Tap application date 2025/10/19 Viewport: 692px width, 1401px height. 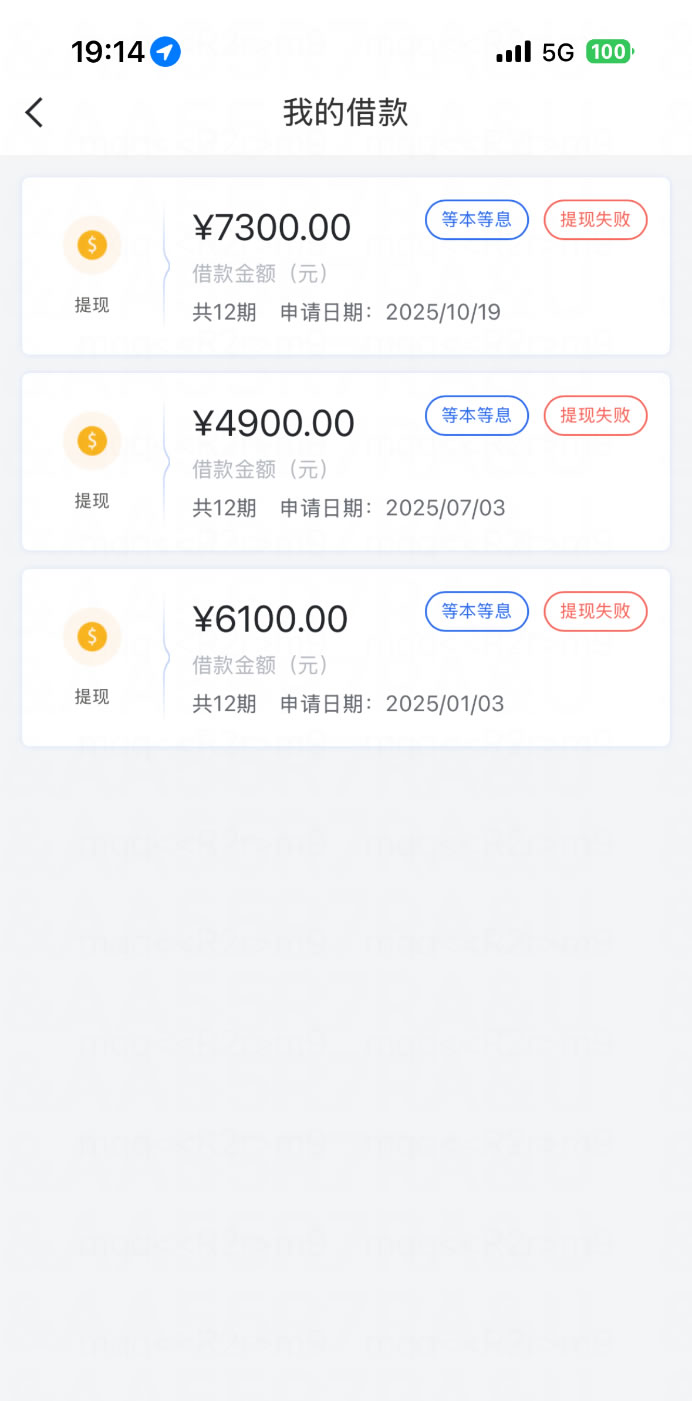(x=442, y=312)
